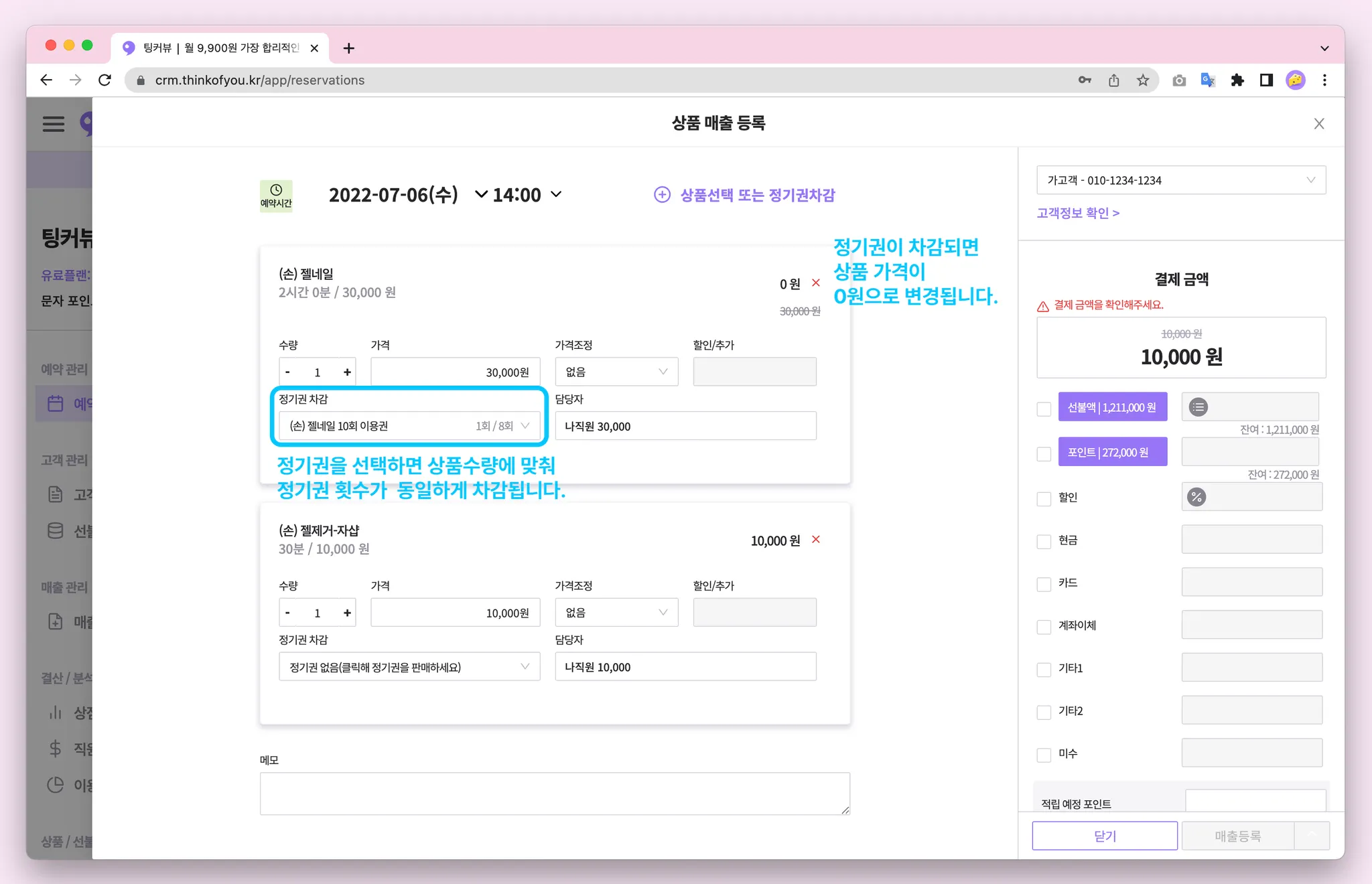This screenshot has height=884, width=1372.
Task: Tick the 현금 payment checkbox
Action: 1044,541
